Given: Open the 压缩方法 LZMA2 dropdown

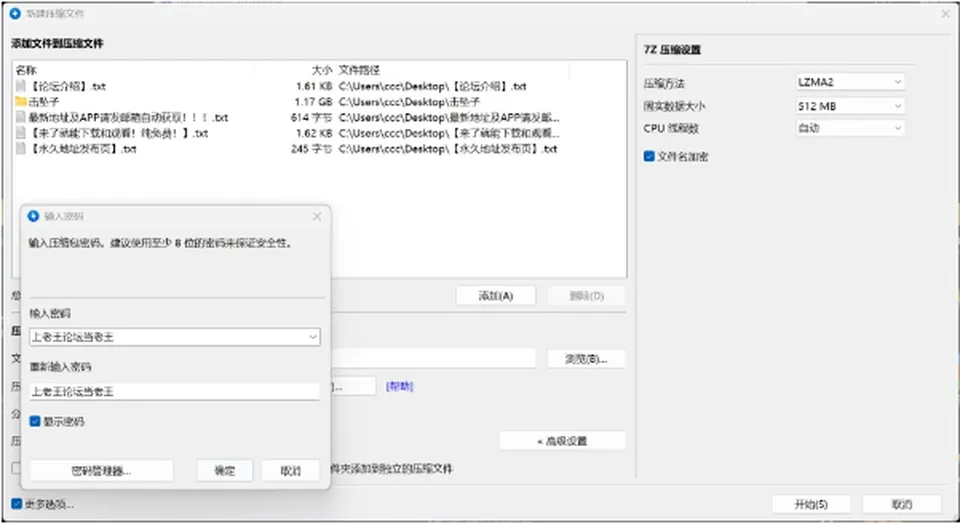Looking at the screenshot, I should pos(850,81).
